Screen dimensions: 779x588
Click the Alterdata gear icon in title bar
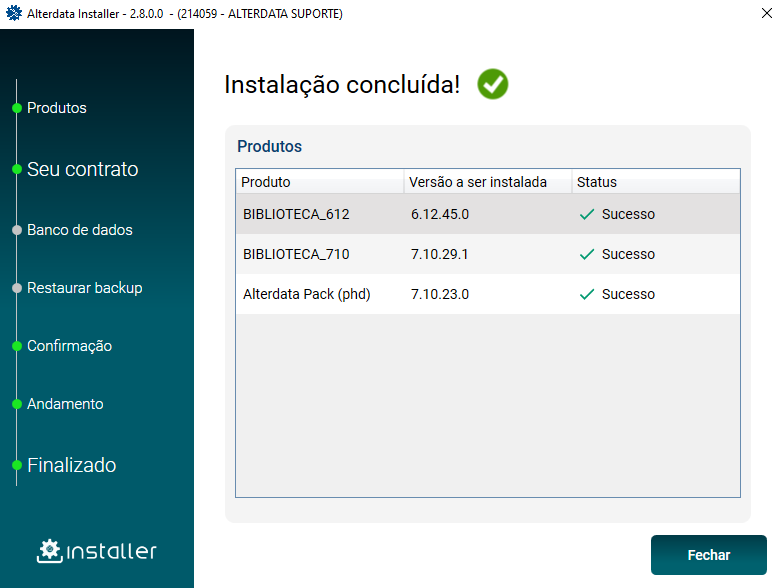[x=14, y=13]
